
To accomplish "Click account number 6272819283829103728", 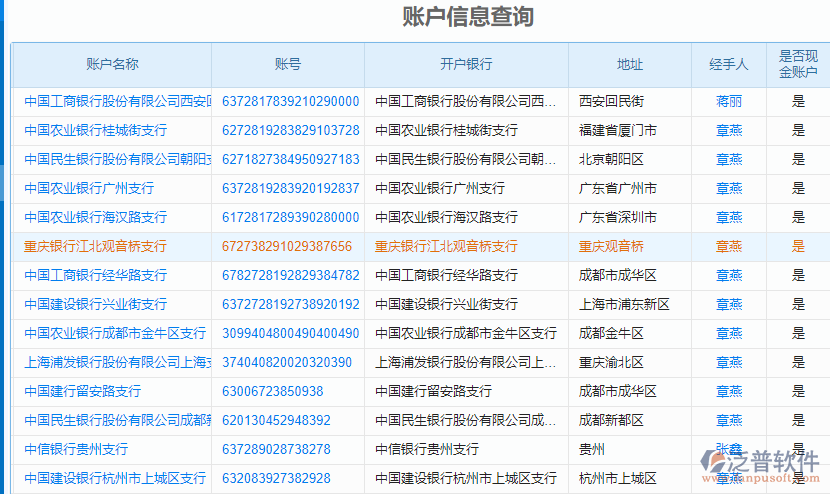I will coord(291,130).
